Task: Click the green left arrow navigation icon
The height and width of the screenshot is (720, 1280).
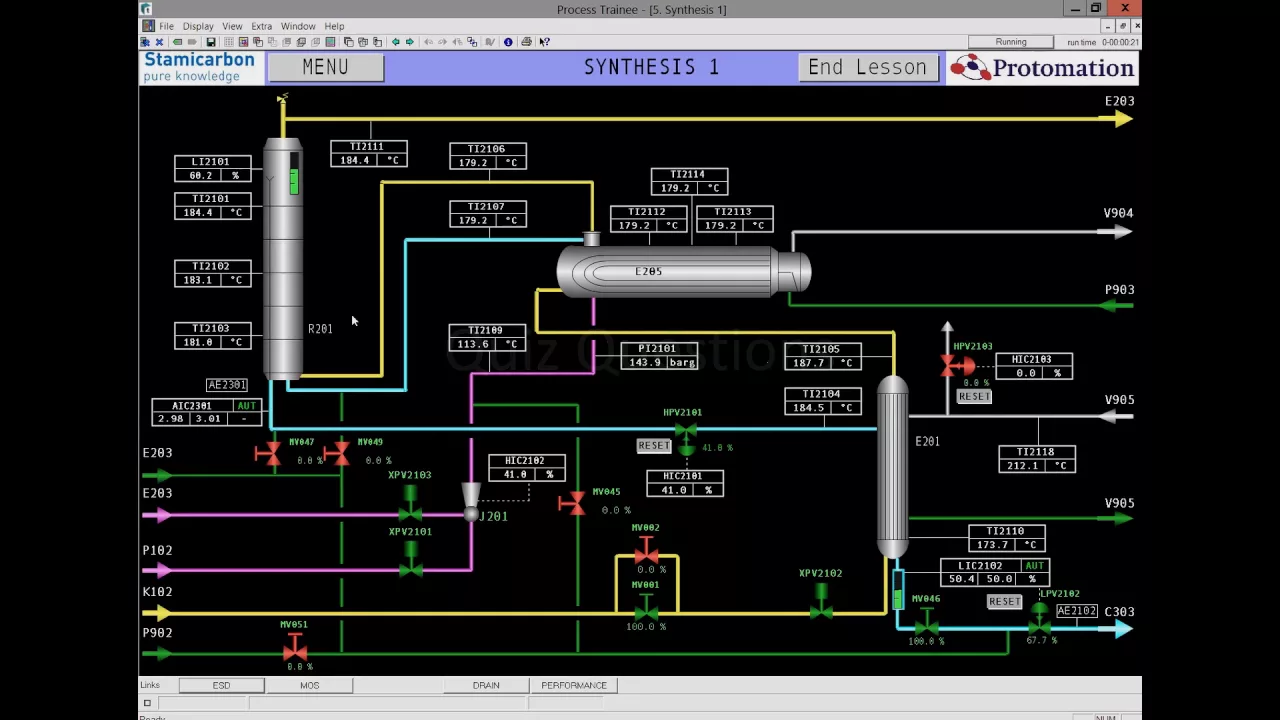Action: pyautogui.click(x=395, y=42)
